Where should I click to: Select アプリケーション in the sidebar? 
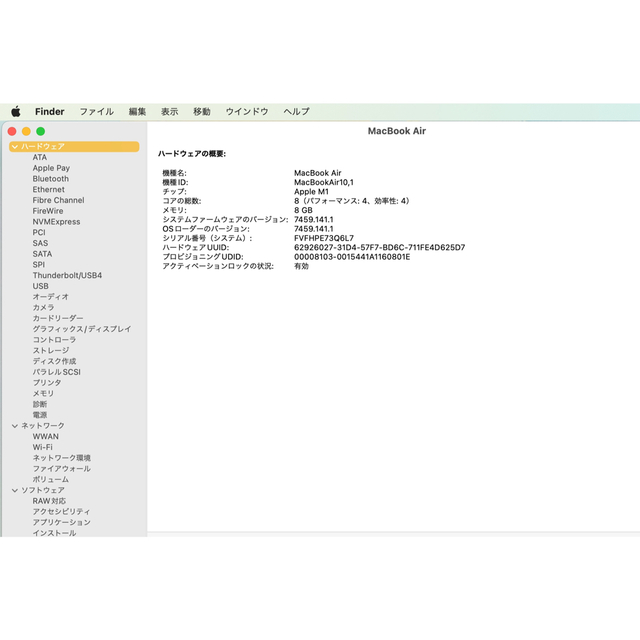[62, 522]
